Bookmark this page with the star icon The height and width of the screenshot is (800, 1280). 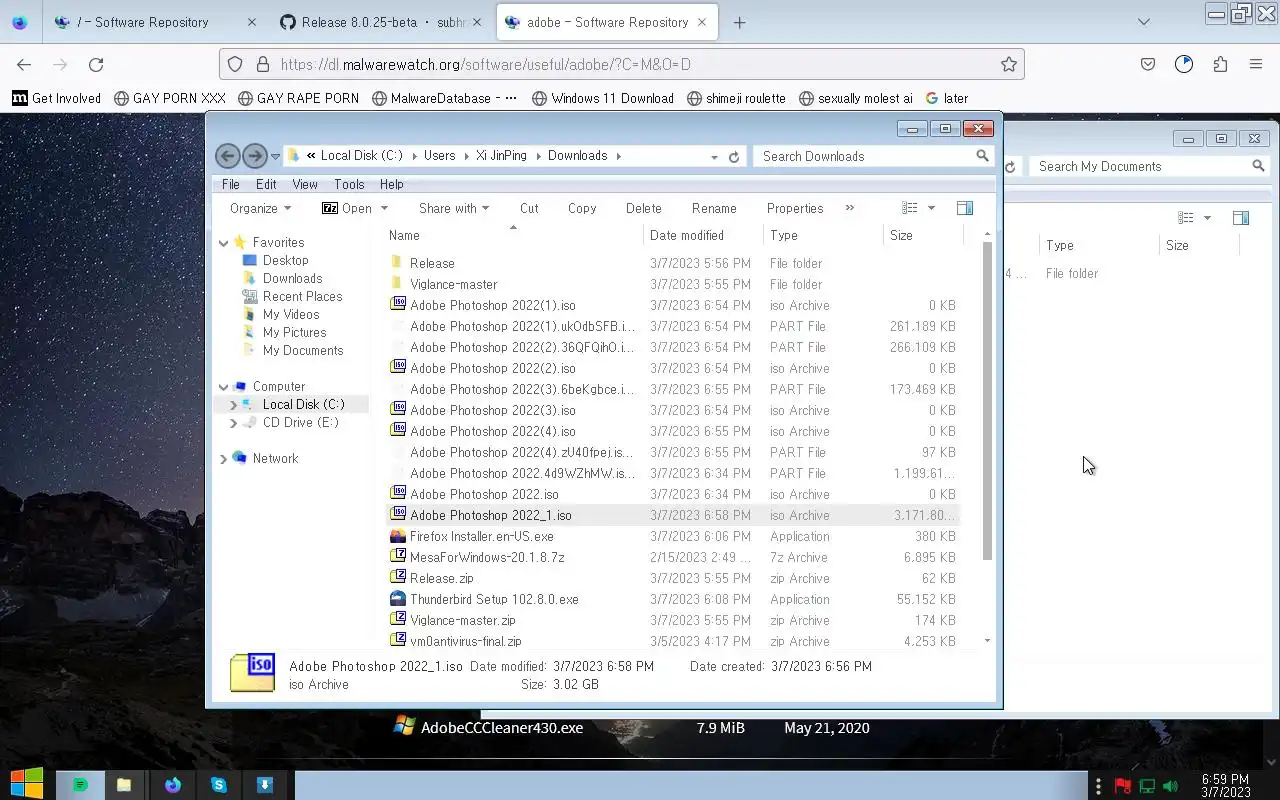click(1009, 64)
